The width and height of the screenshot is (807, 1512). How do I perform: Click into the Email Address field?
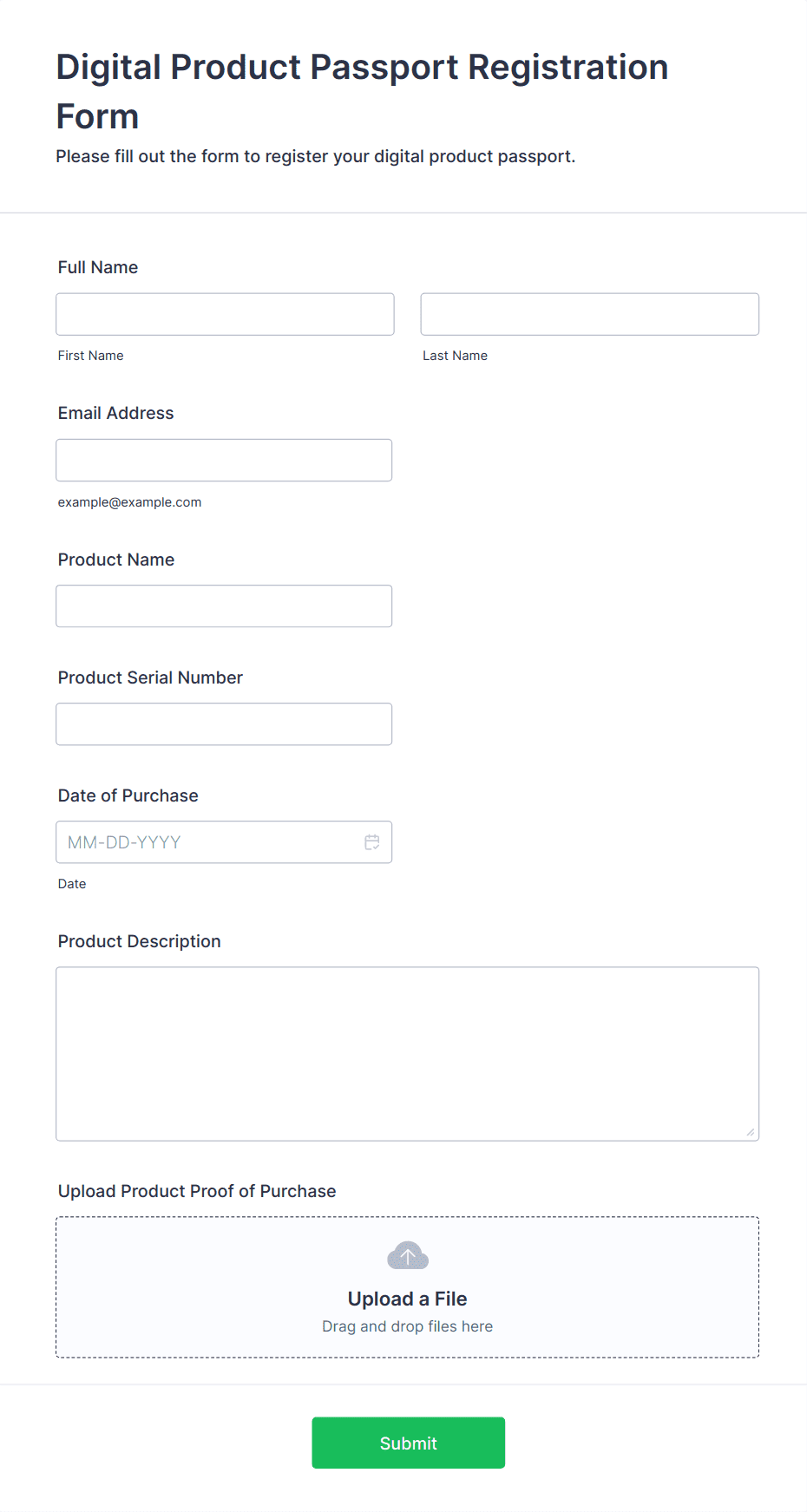(224, 460)
